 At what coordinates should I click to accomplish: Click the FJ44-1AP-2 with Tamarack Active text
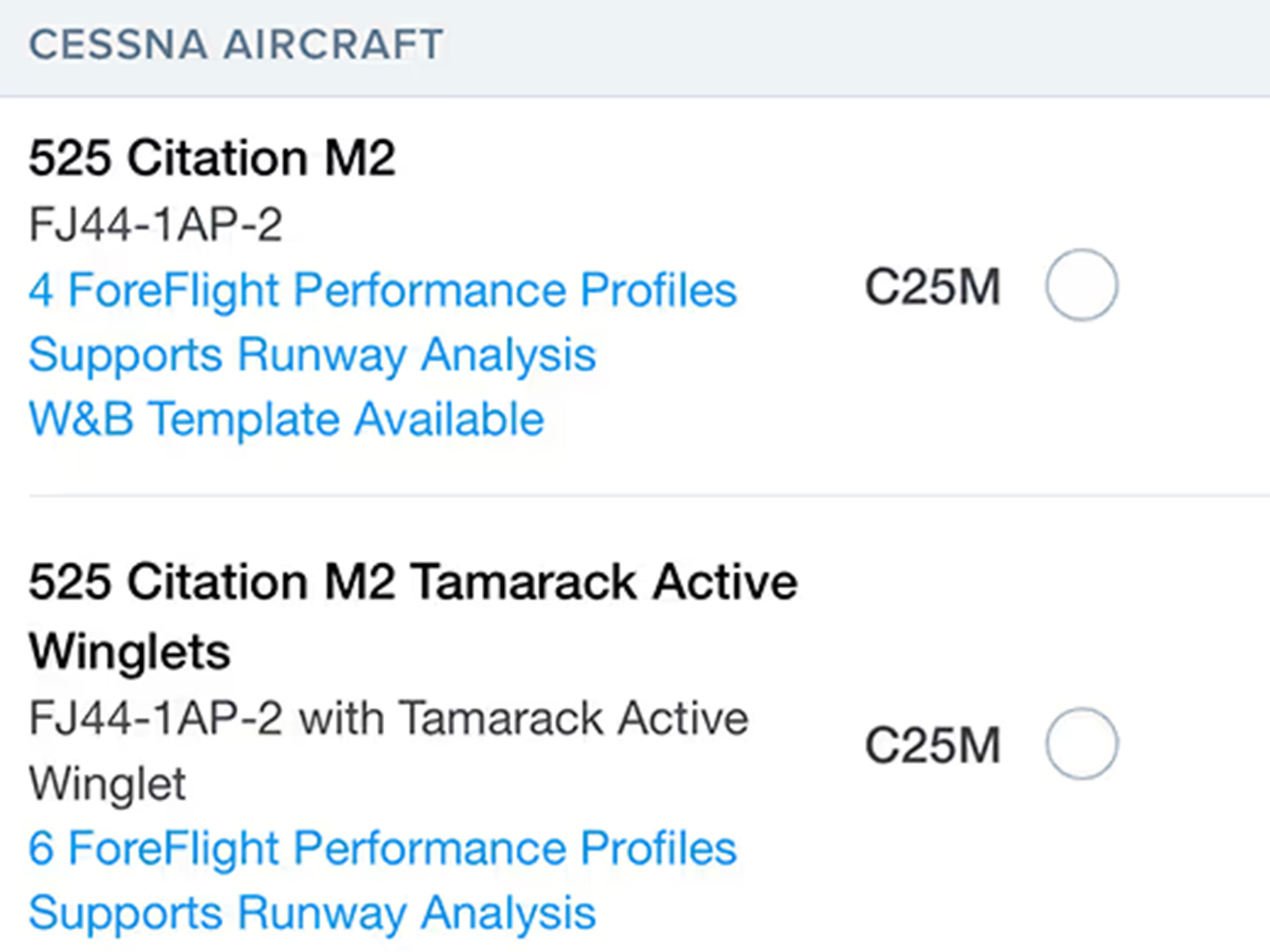tap(388, 718)
